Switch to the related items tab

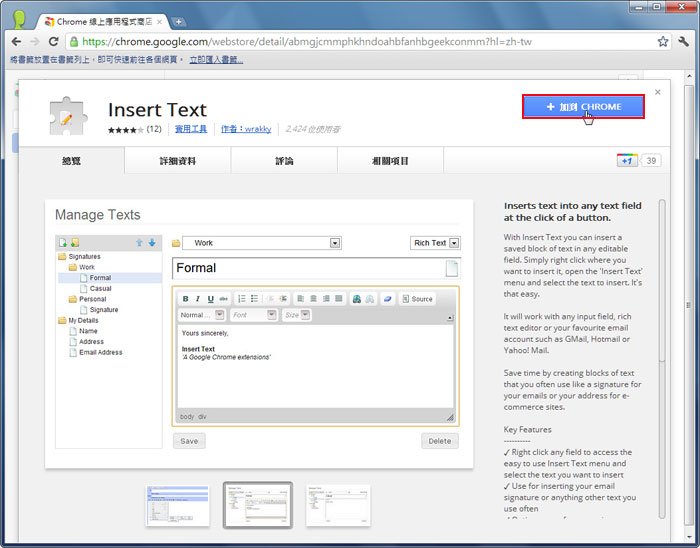pos(390,161)
